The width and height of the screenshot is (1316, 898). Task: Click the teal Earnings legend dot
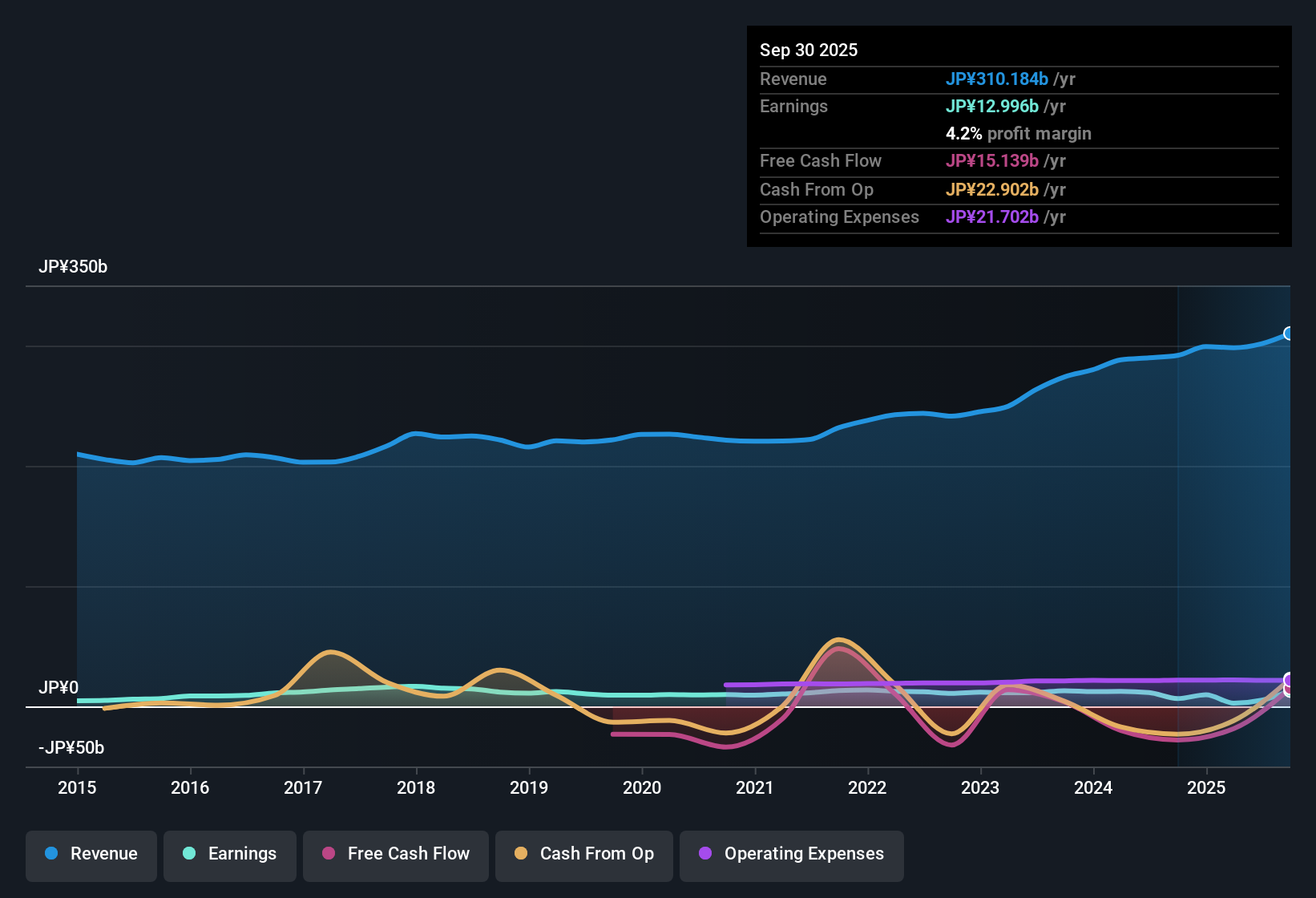pos(188,854)
